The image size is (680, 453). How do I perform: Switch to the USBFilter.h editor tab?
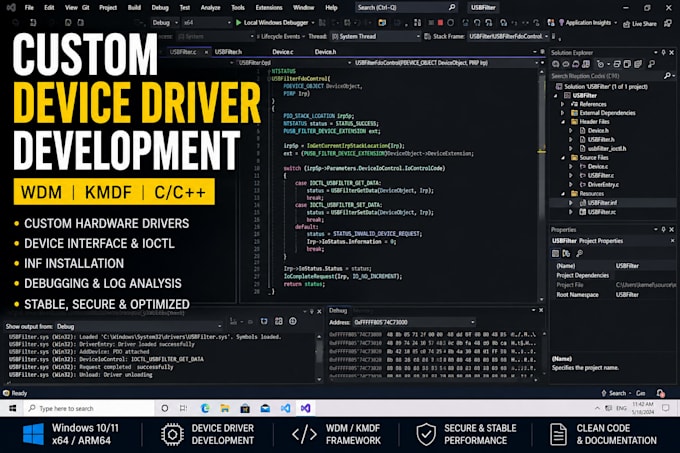[x=228, y=52]
